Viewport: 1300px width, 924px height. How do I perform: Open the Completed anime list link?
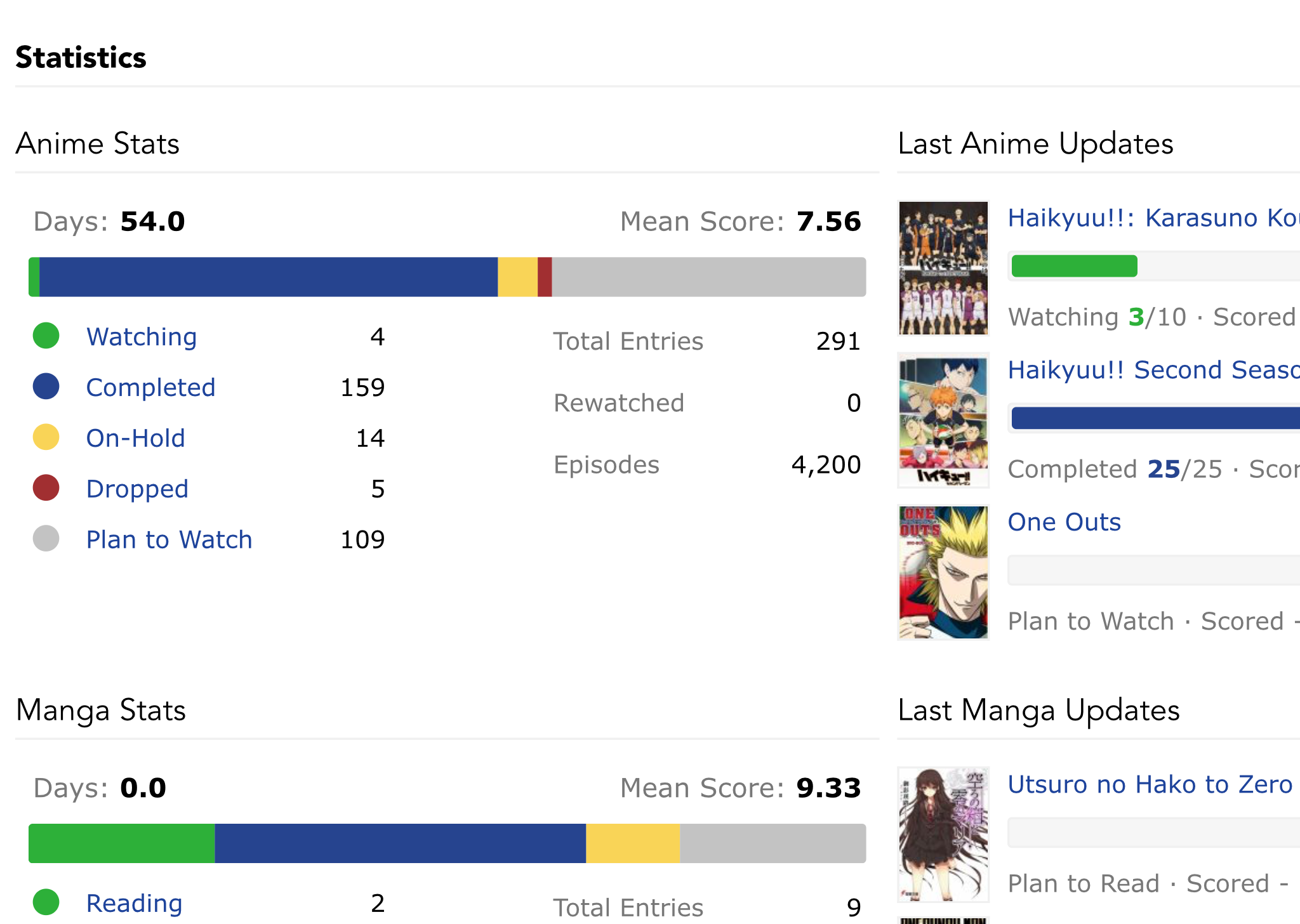[151, 388]
